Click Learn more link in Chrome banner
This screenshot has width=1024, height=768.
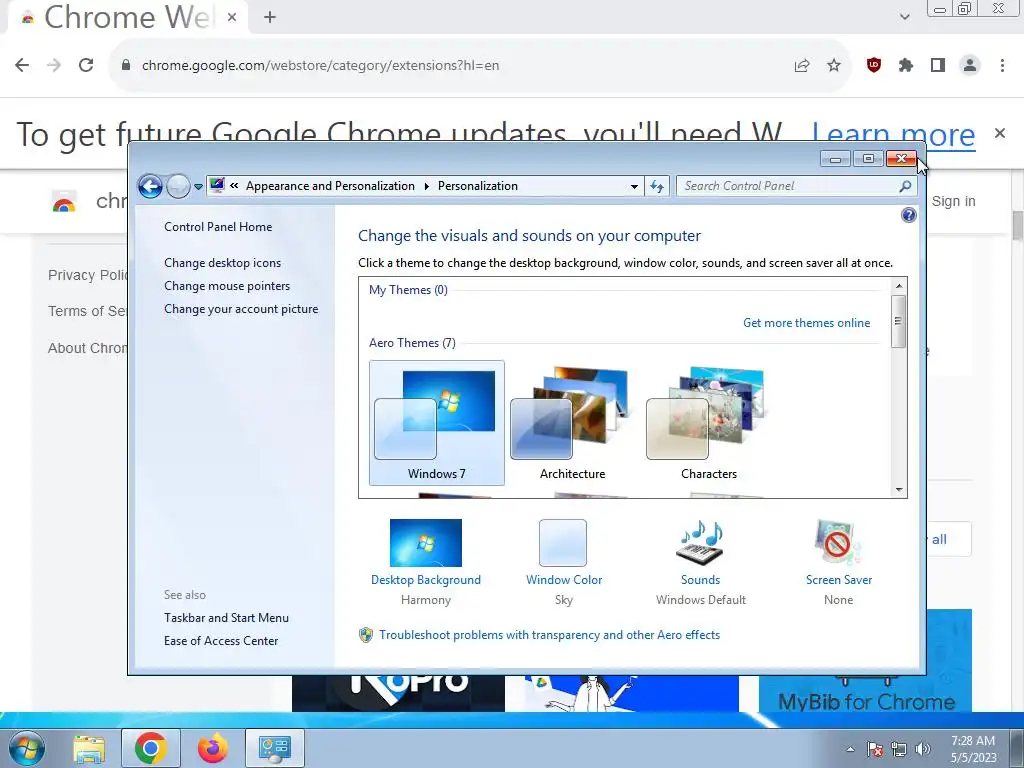pos(893,135)
